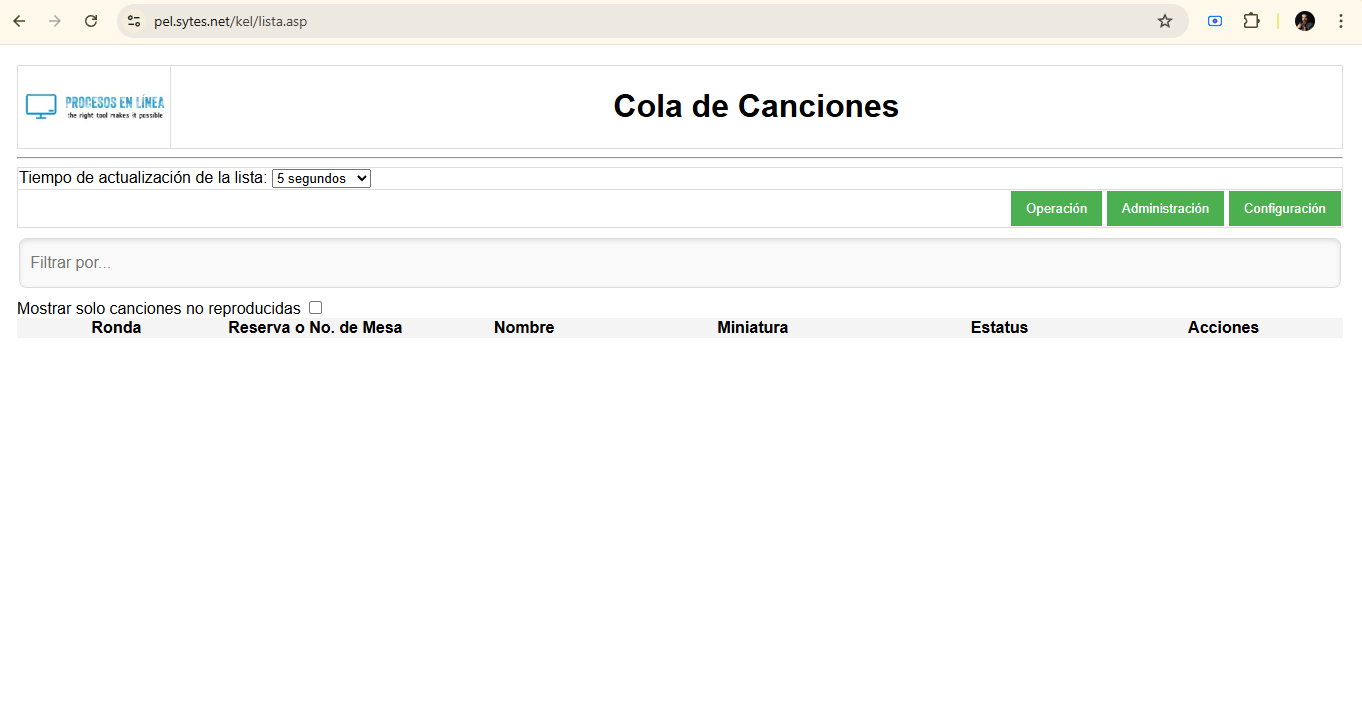The width and height of the screenshot is (1362, 721).
Task: Reload the current page
Action: [x=91, y=21]
